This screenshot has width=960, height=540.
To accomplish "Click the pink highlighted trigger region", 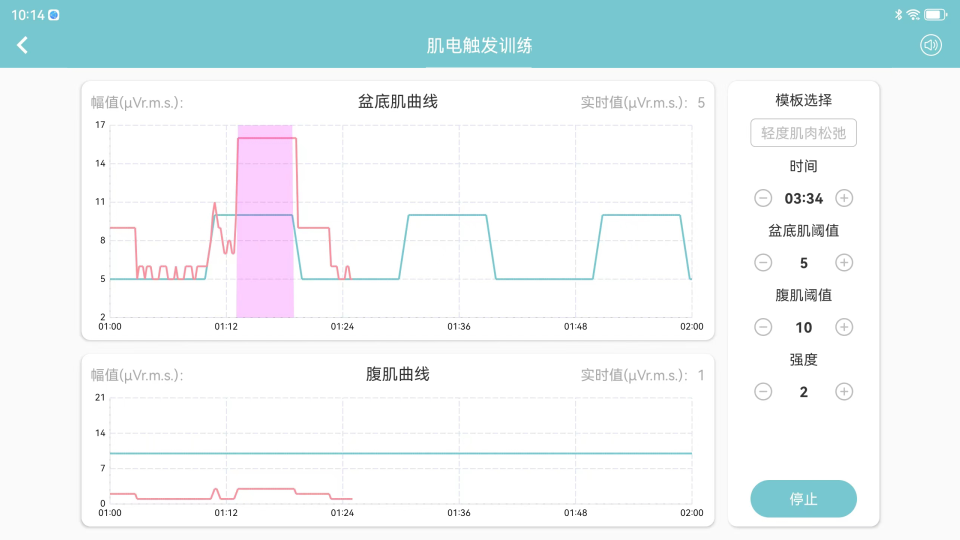I will 265,220.
